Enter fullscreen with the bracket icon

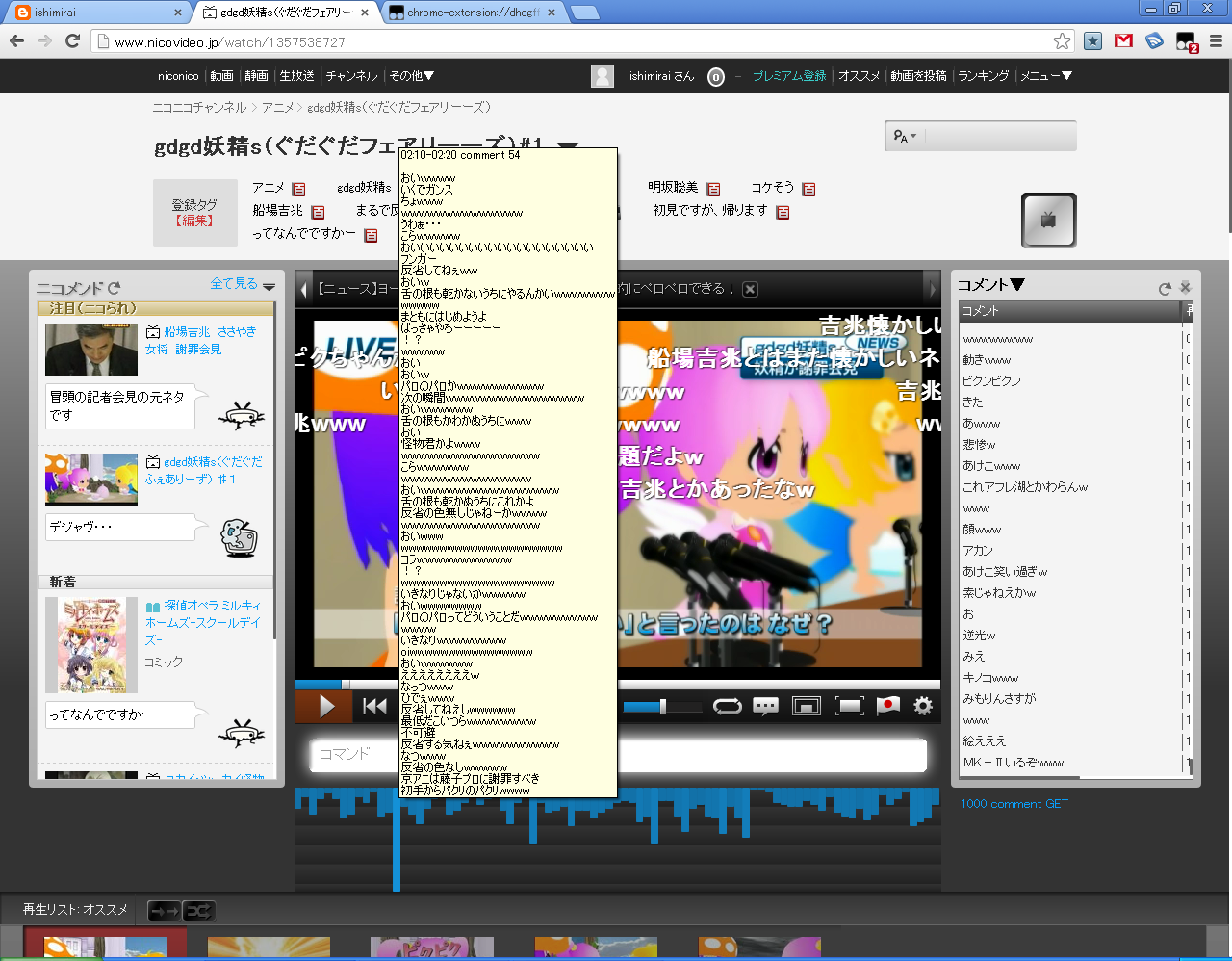(x=850, y=707)
